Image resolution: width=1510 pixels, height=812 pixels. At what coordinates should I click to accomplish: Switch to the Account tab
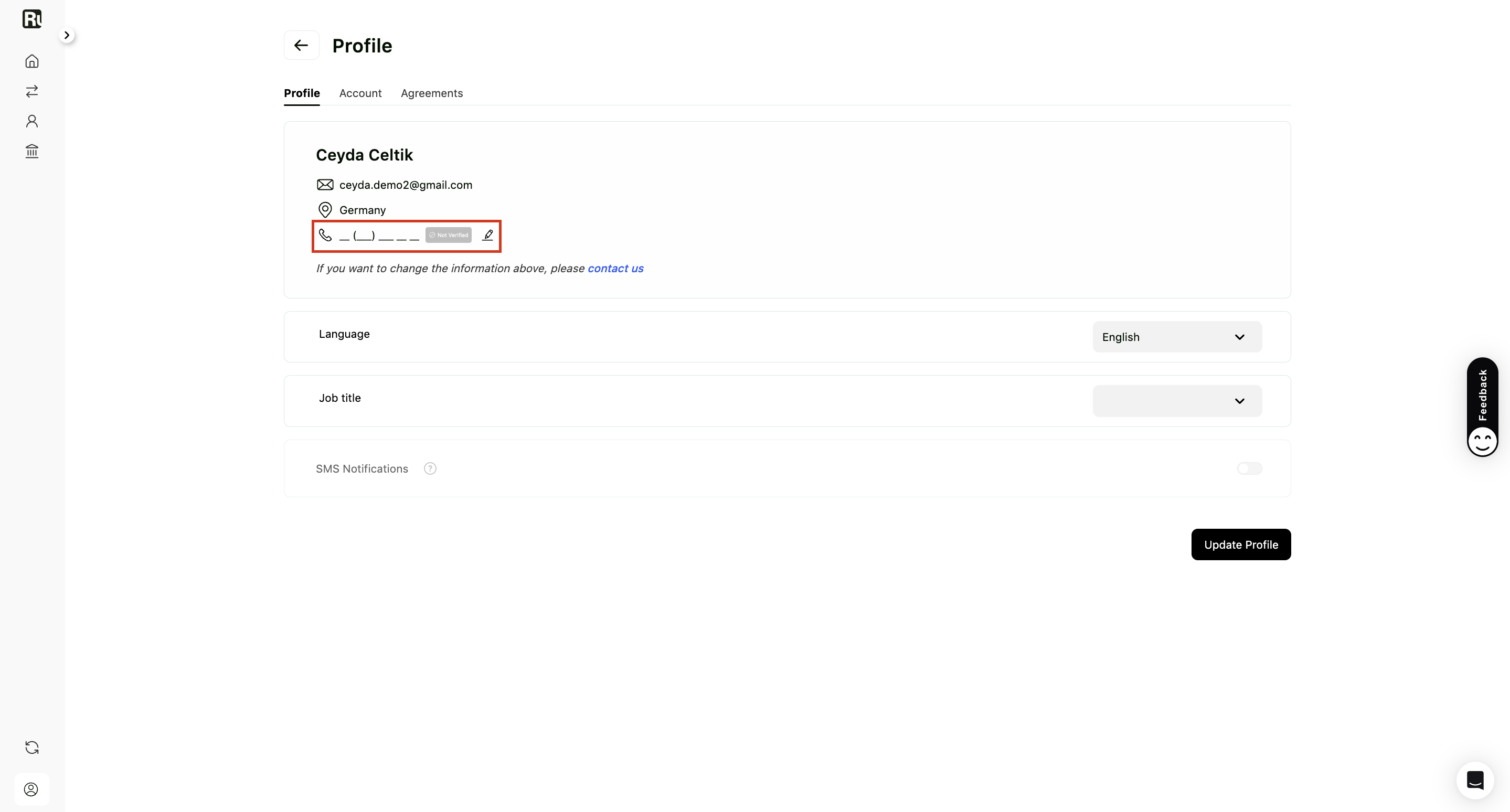point(360,93)
